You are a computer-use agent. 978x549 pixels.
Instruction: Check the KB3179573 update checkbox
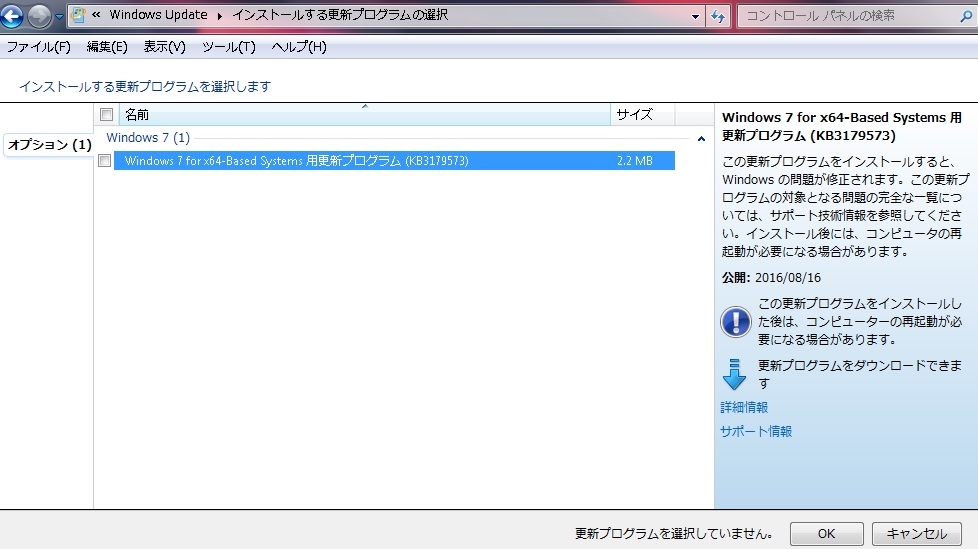(105, 161)
